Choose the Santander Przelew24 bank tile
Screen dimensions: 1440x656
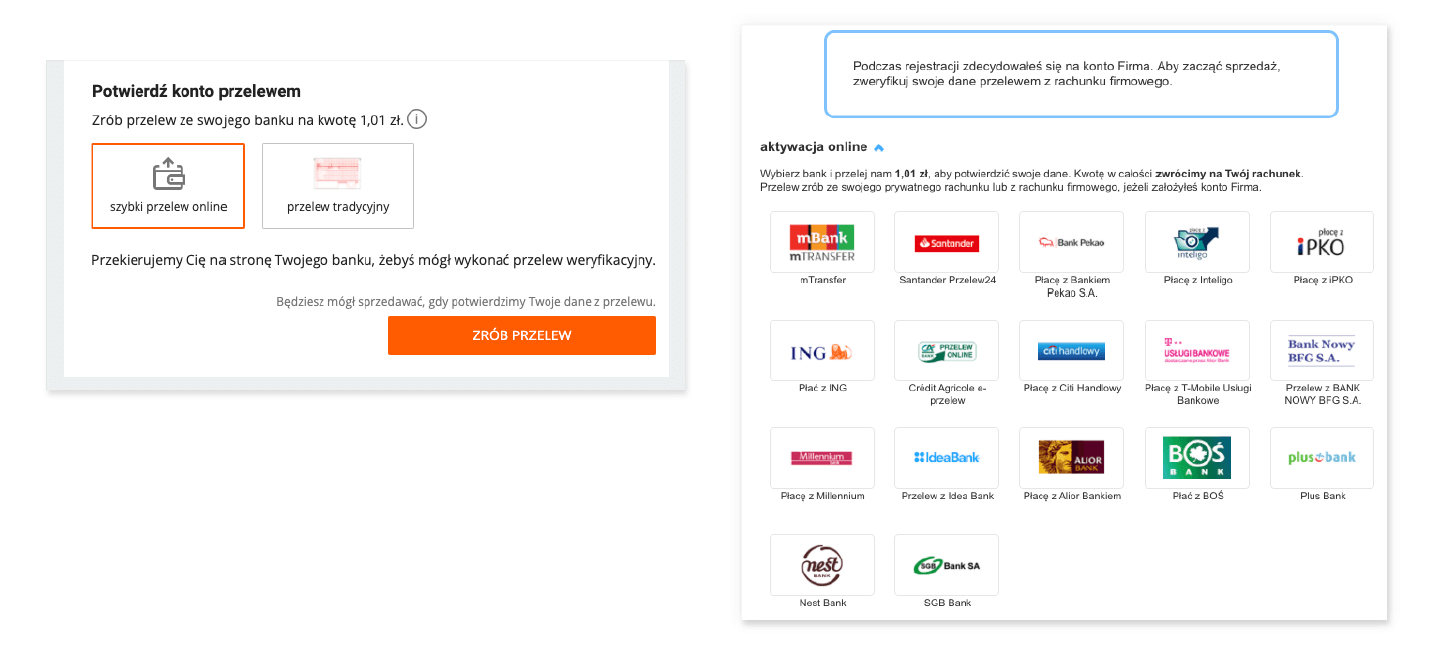point(946,242)
